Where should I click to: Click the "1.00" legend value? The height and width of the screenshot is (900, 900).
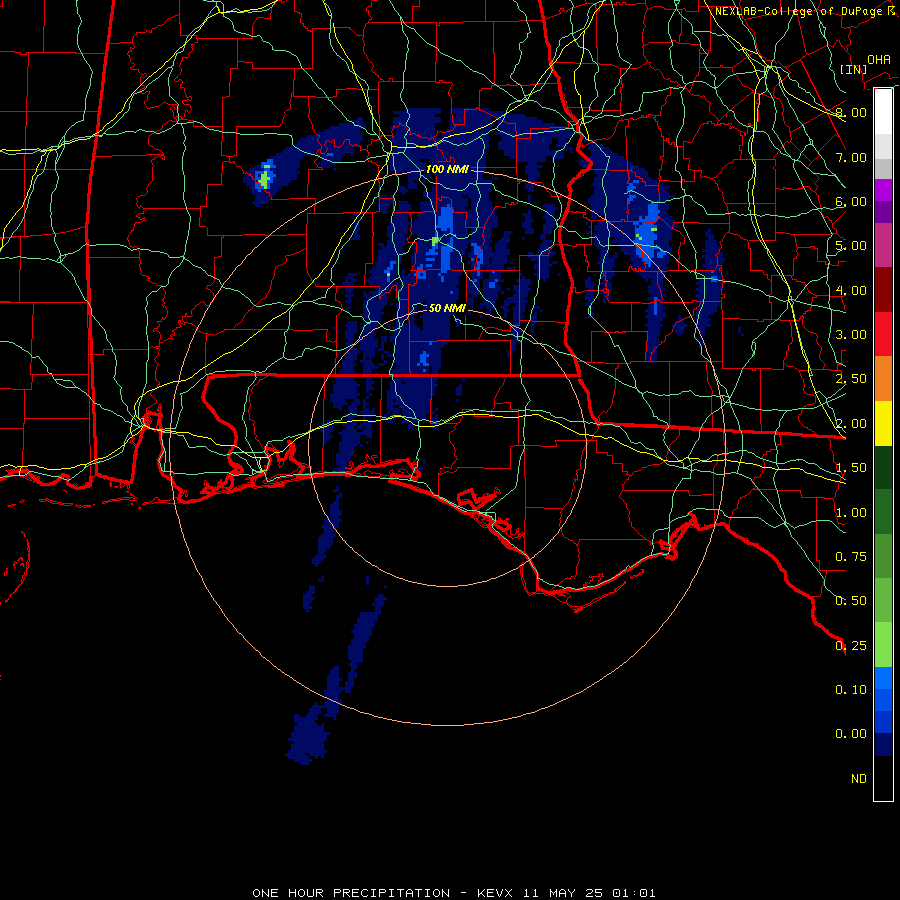coord(851,513)
